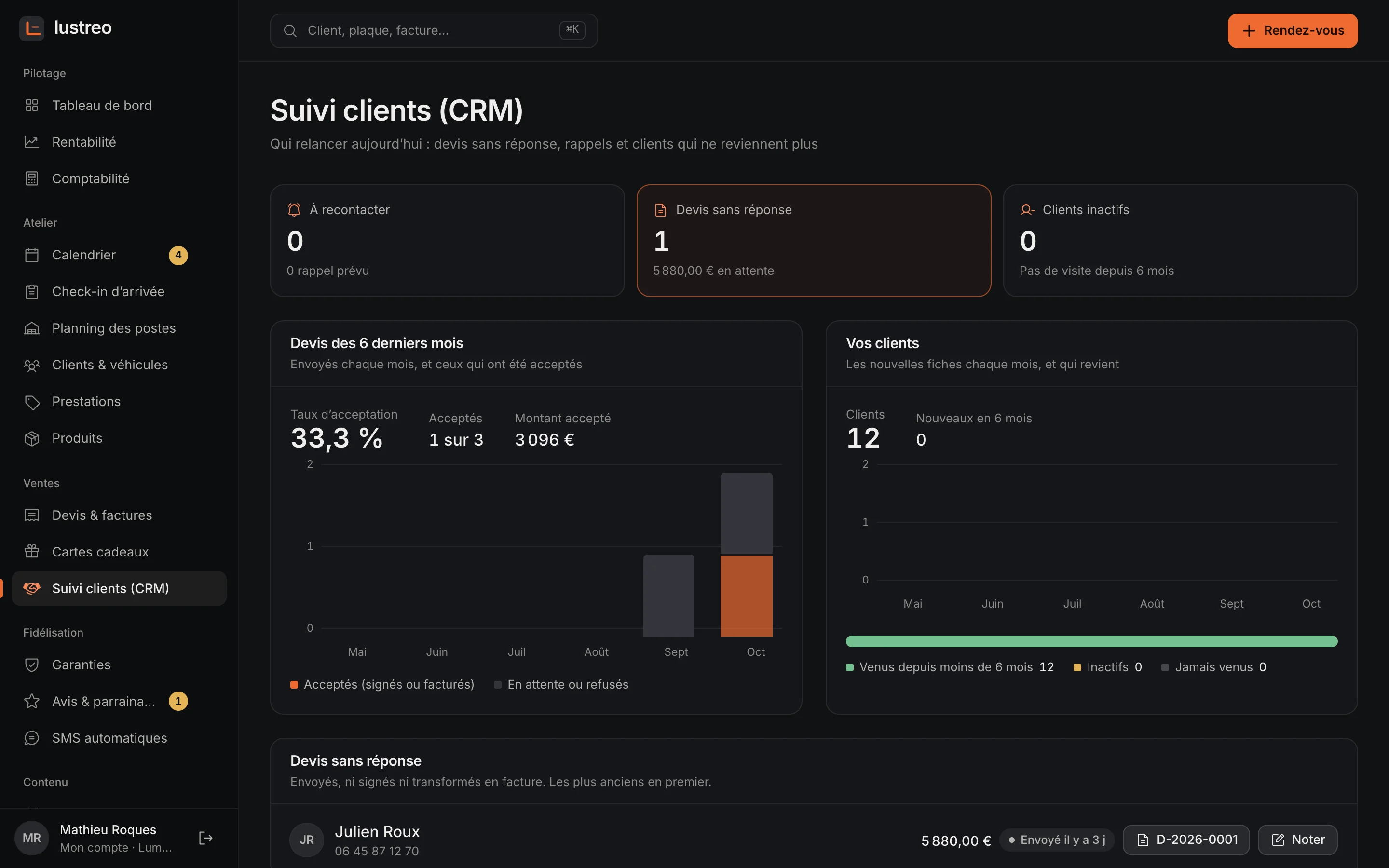Select the Clients inactifs card
Viewport: 1389px width, 868px height.
1180,241
